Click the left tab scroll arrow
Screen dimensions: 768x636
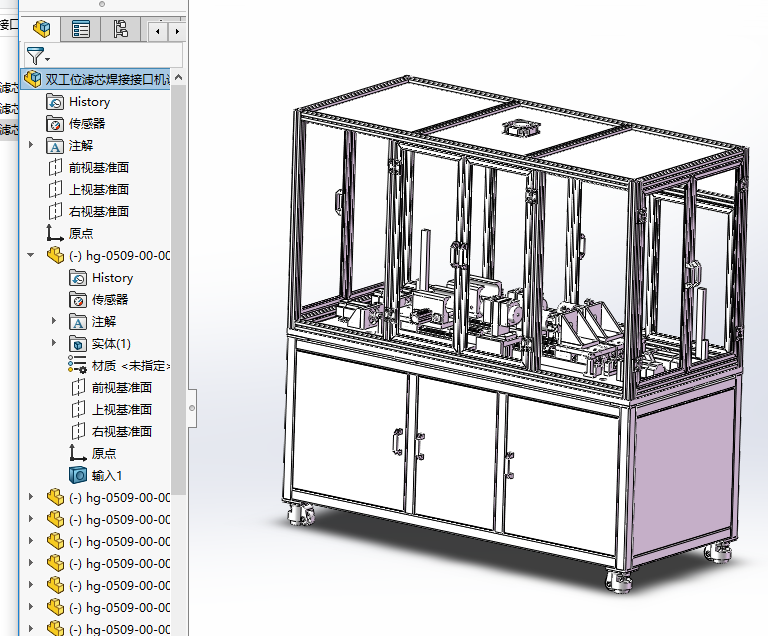click(158, 31)
